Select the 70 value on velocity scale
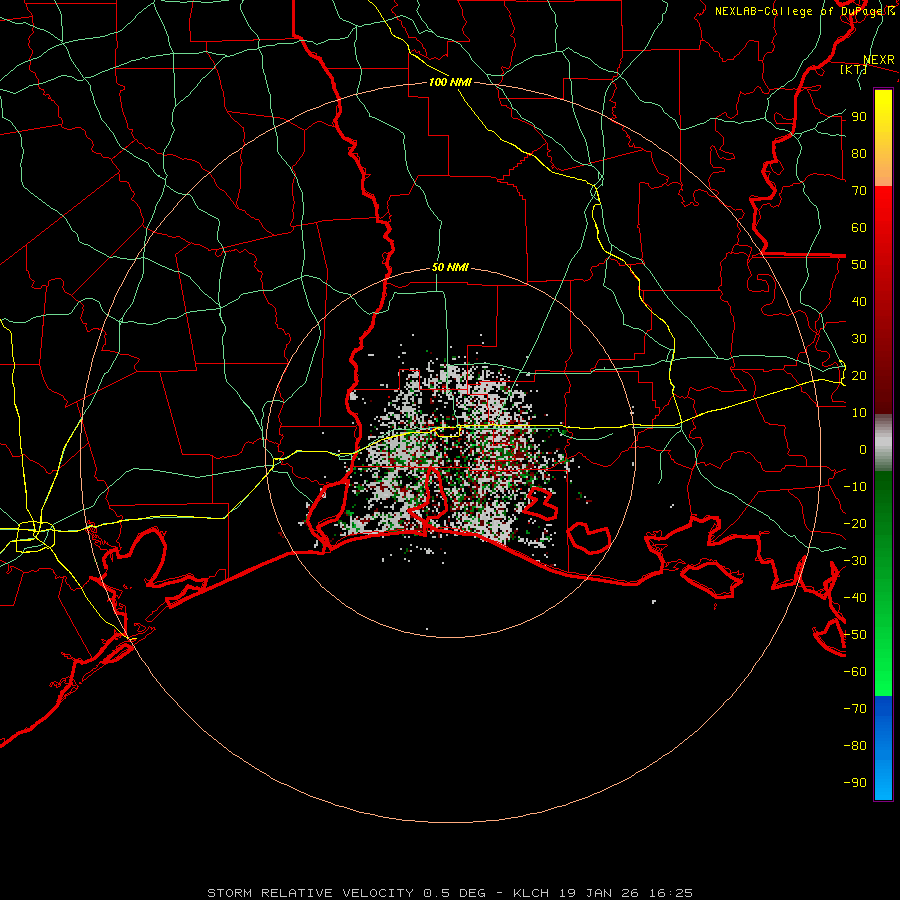Viewport: 900px width, 900px height. pyautogui.click(x=859, y=191)
